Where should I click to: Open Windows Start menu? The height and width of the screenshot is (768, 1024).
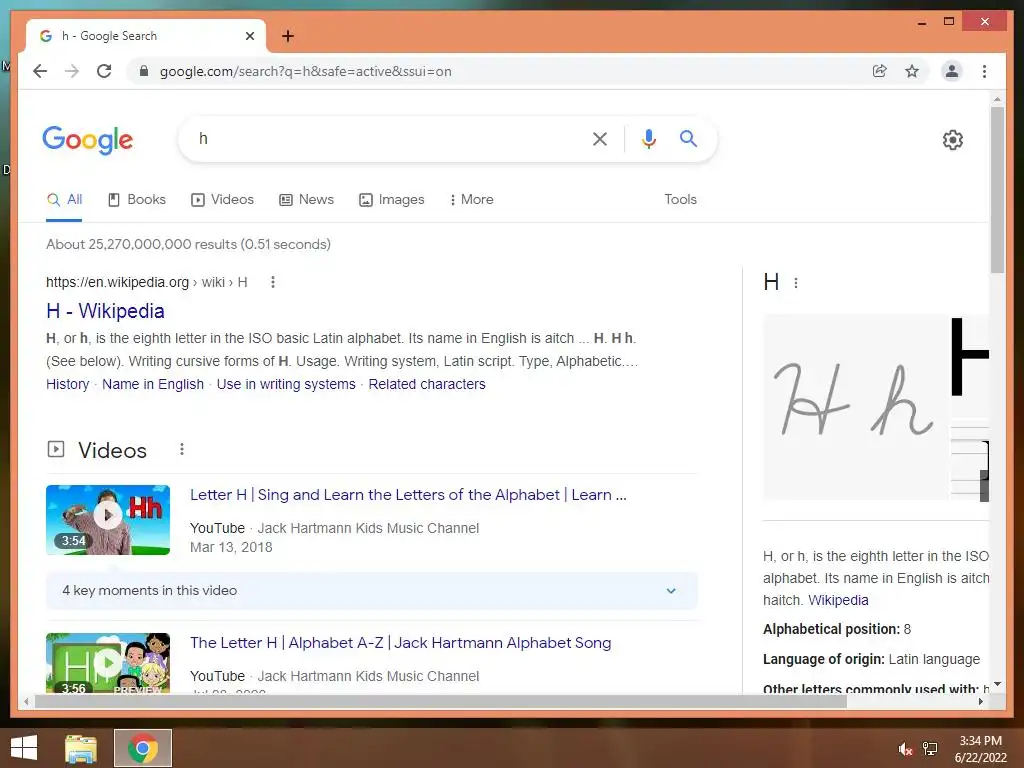pyautogui.click(x=24, y=748)
